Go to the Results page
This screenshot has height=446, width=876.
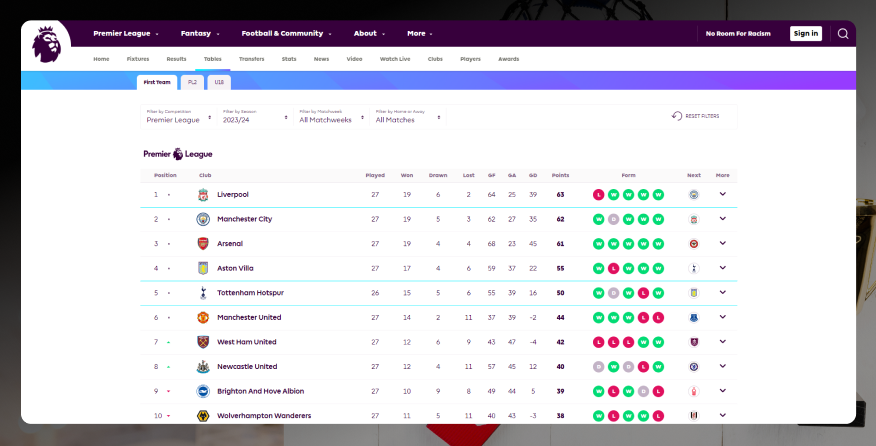coord(177,59)
